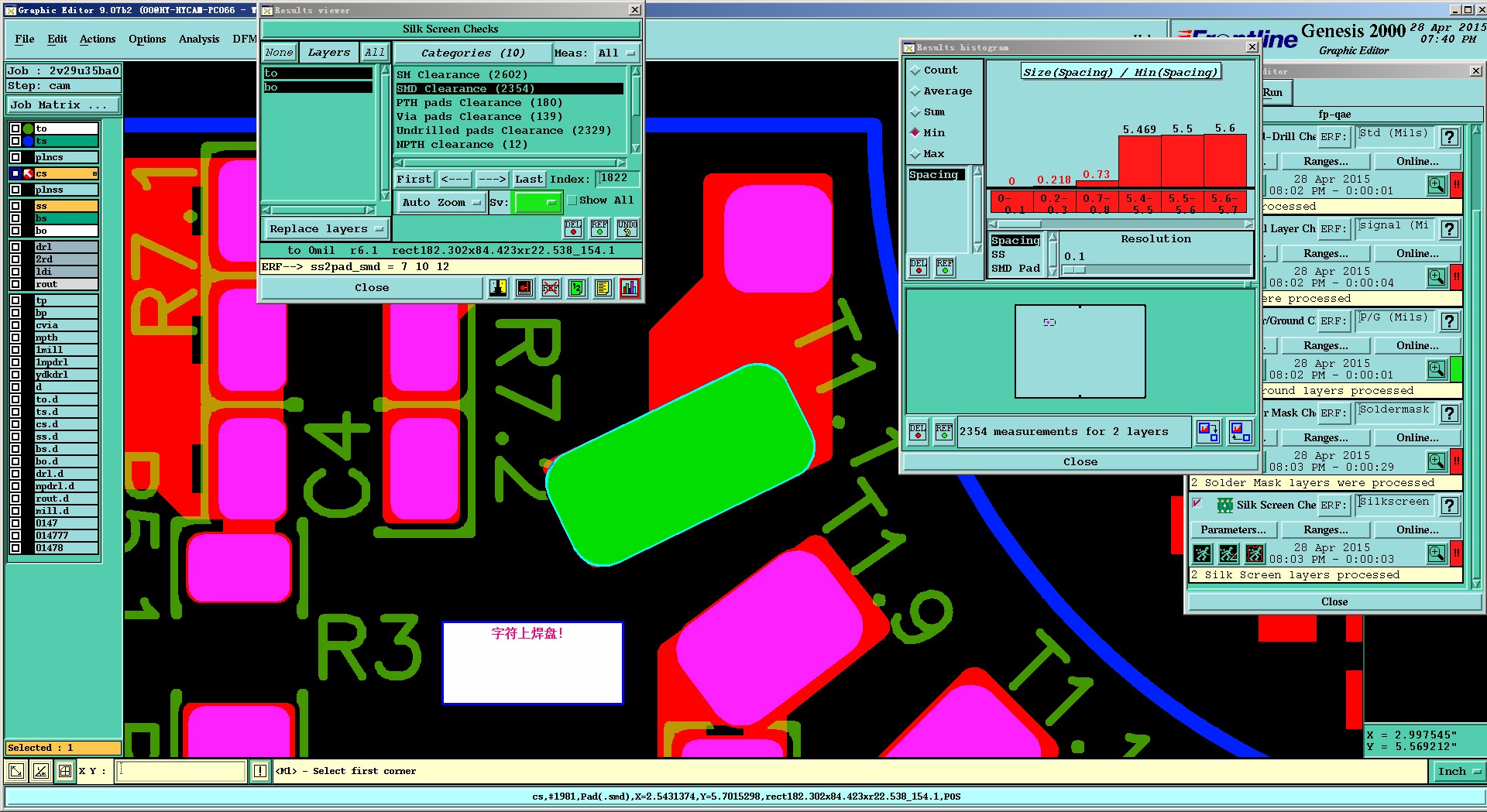Click Close in Results viewer
Viewport: 1487px width, 812px height.
[372, 288]
